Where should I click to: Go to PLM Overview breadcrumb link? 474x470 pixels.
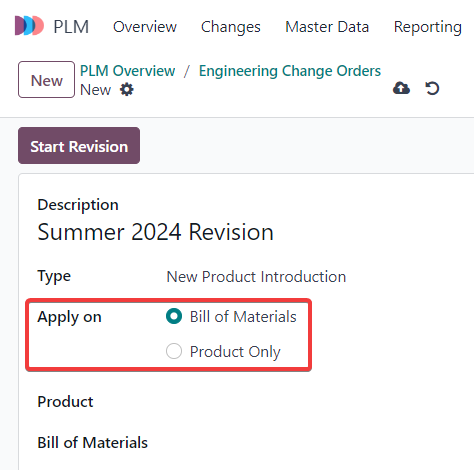pyautogui.click(x=128, y=71)
